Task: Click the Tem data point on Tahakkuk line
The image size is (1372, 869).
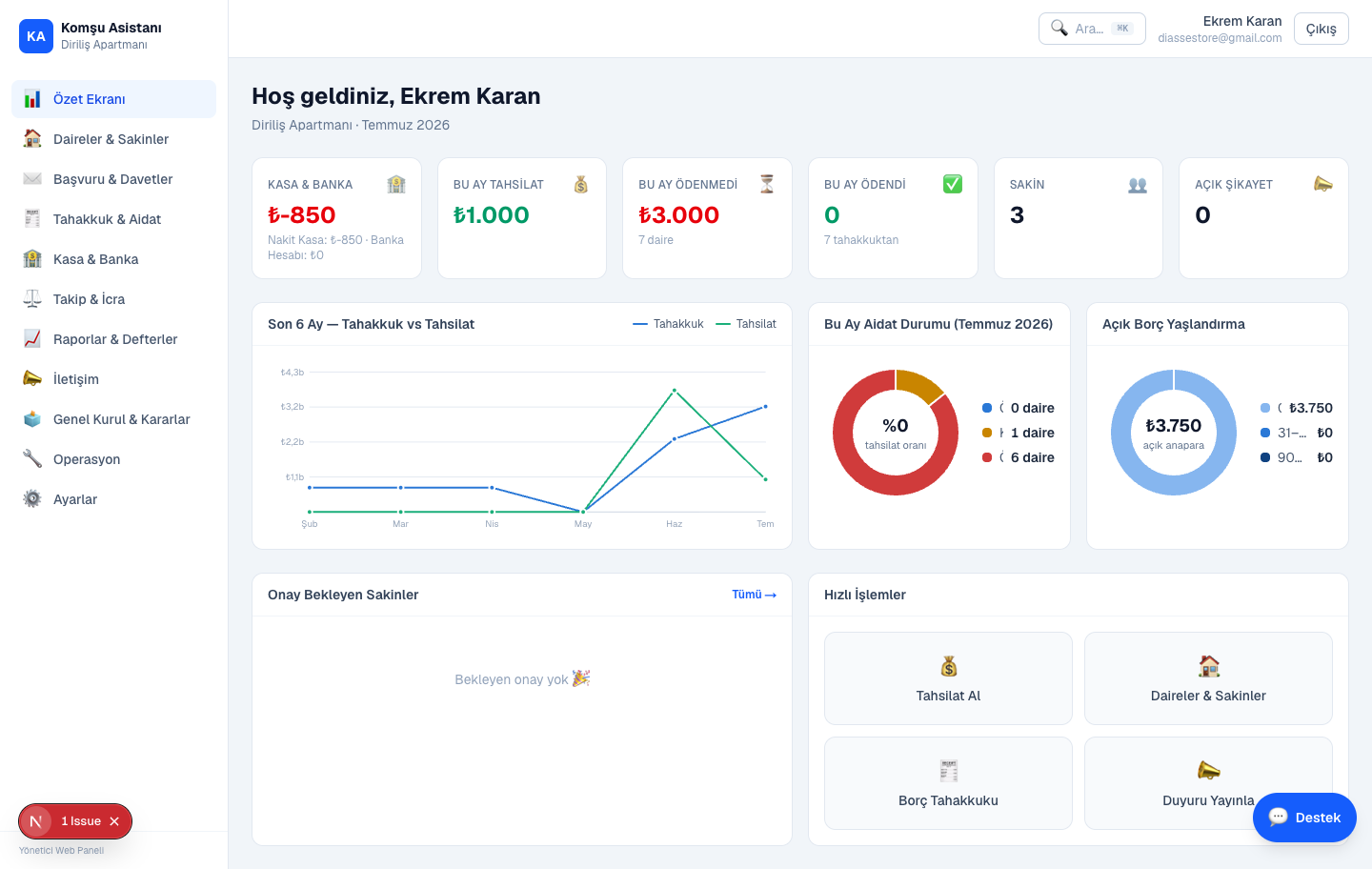Action: [x=765, y=407]
